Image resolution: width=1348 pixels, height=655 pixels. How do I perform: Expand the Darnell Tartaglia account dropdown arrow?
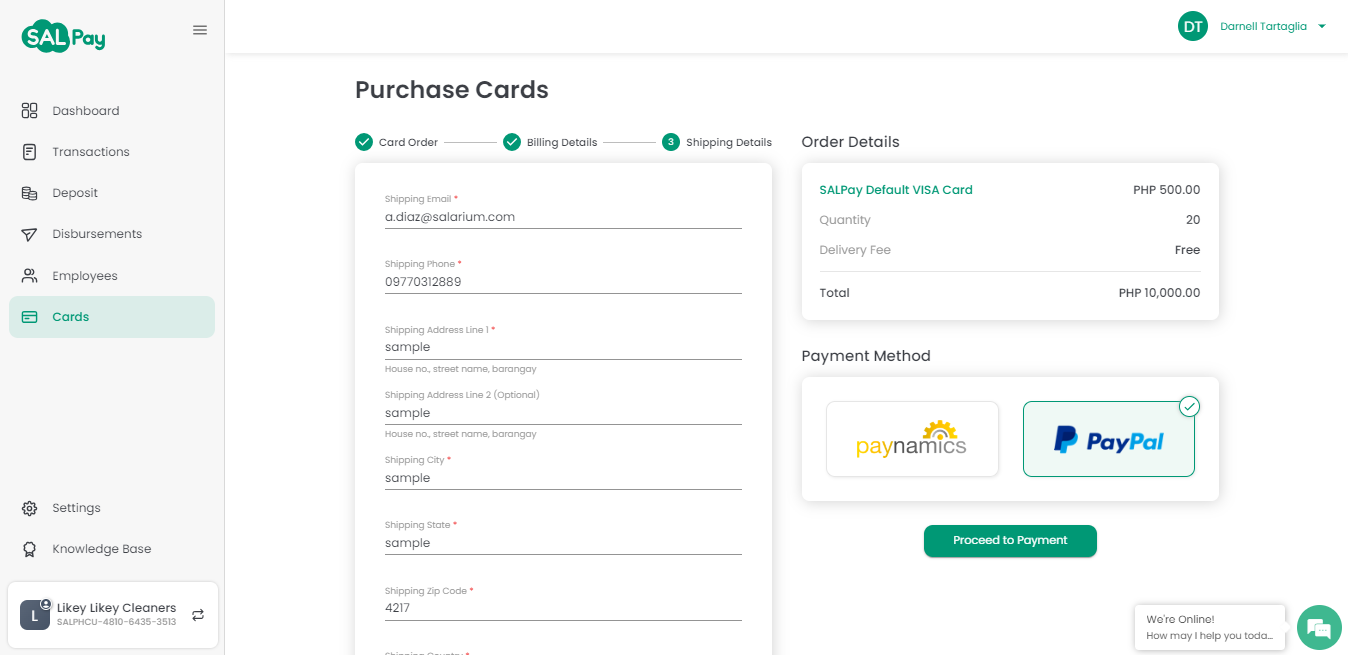click(1322, 27)
